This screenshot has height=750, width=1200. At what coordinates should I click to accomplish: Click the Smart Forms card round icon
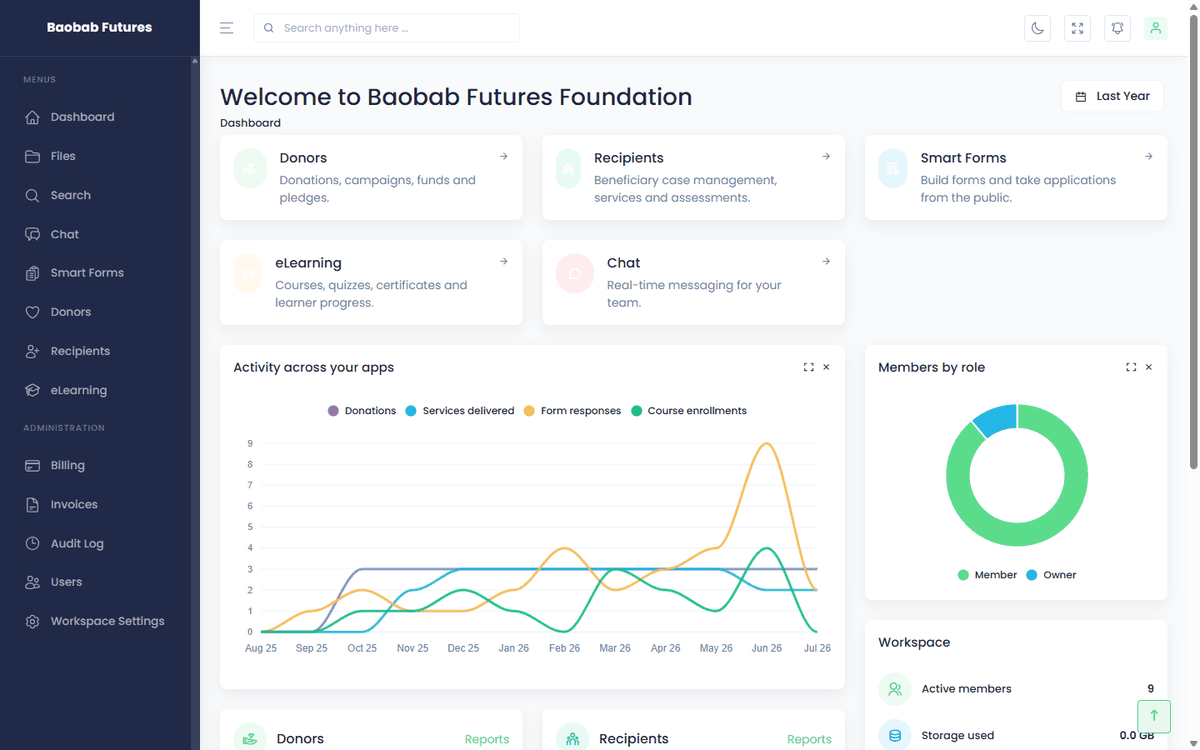click(x=892, y=168)
